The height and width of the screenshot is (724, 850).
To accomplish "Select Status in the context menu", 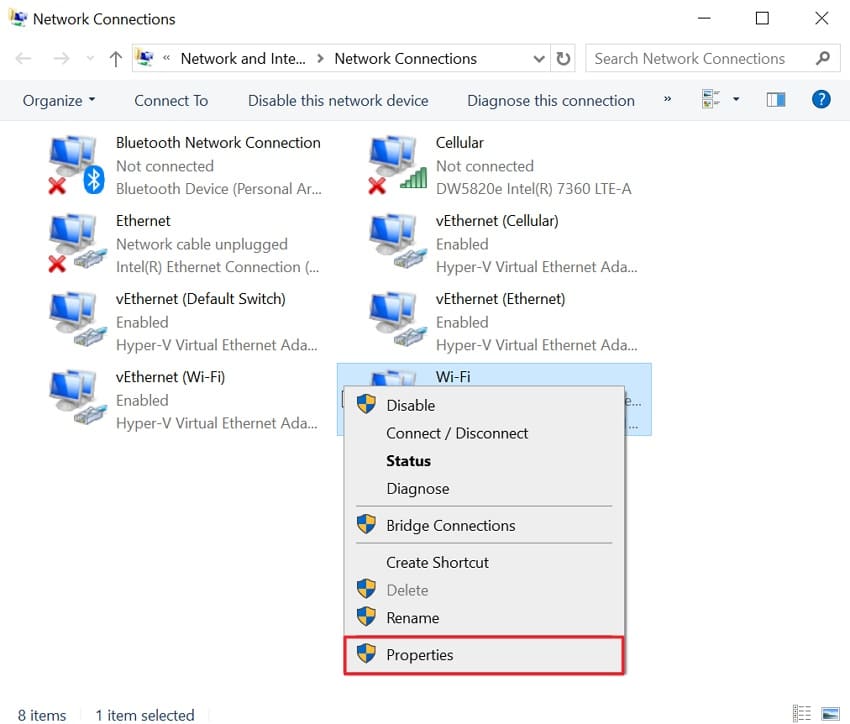I will [x=408, y=461].
